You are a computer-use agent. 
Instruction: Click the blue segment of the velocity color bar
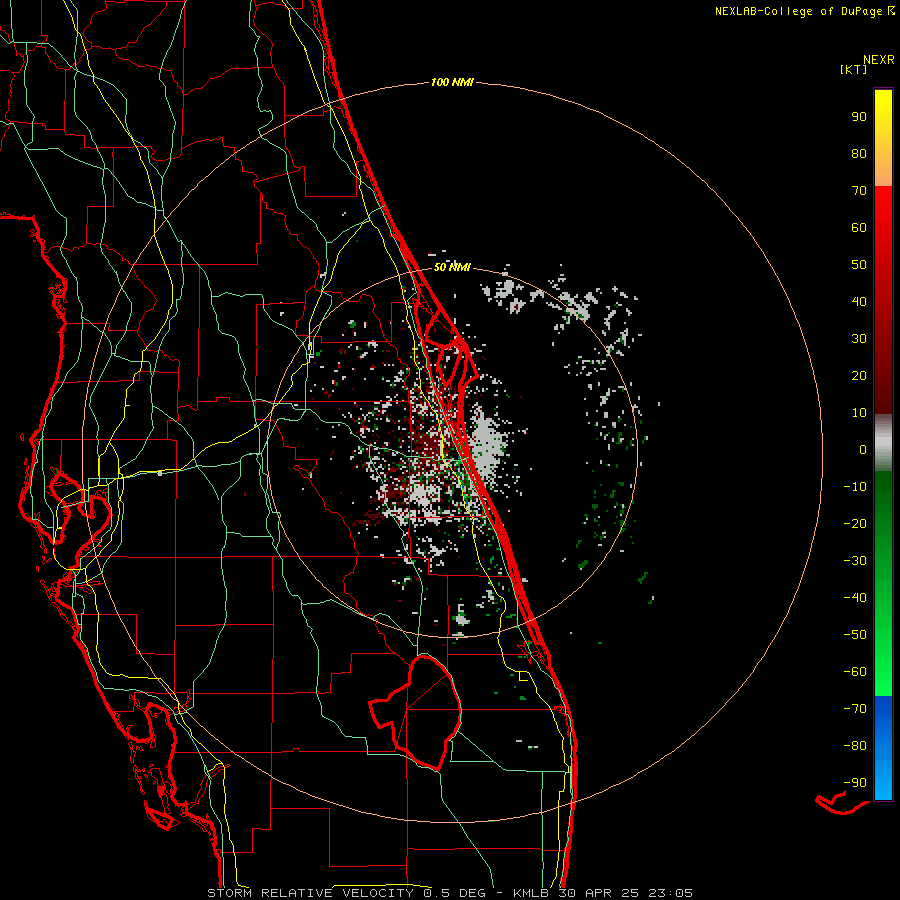tap(883, 748)
